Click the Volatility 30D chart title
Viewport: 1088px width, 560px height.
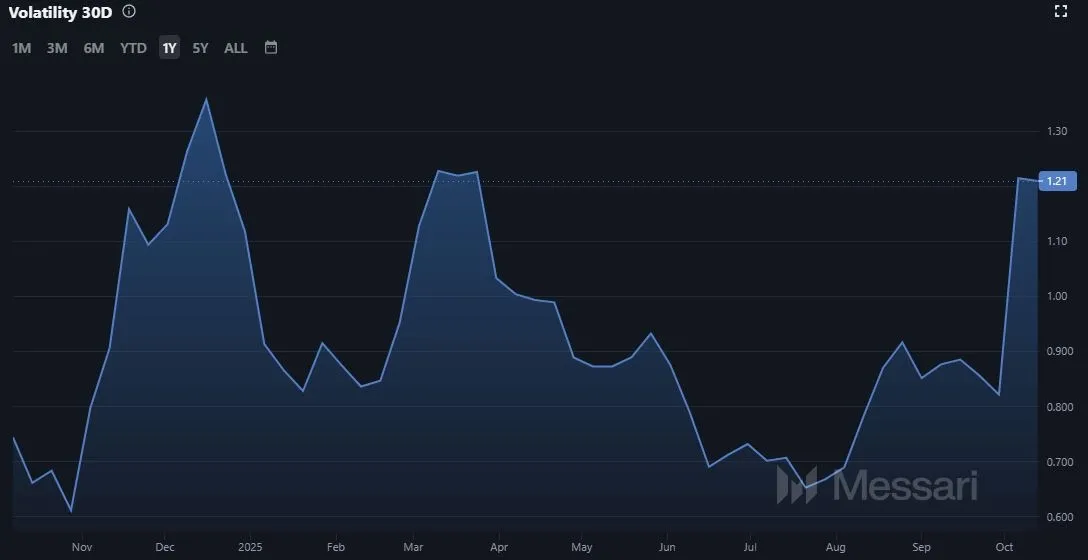(60, 12)
